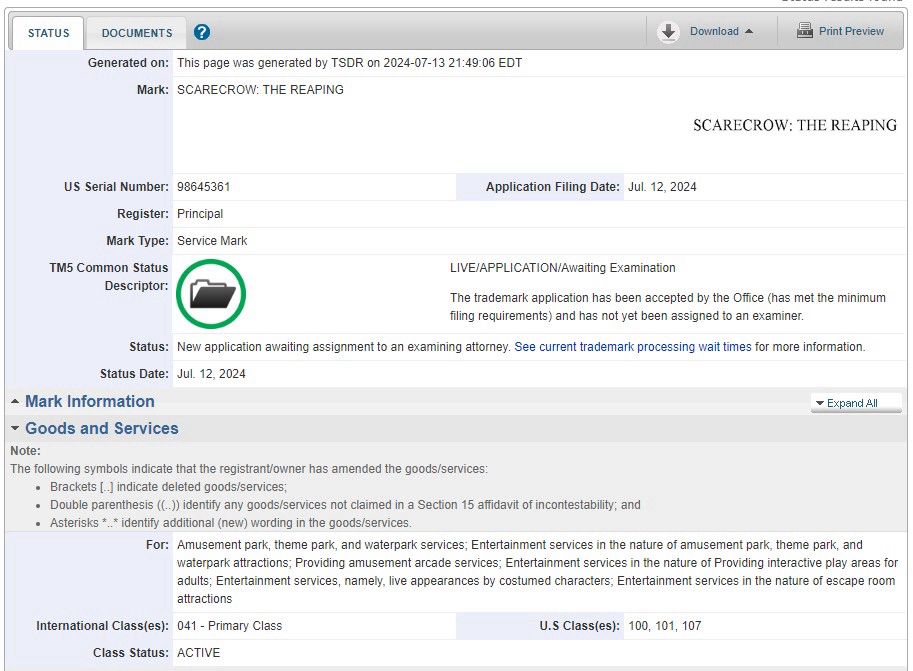The width and height of the screenshot is (913, 671).
Task: Click the 'Brackets [..] indicate deleted goods/services' note
Action: click(x=168, y=487)
